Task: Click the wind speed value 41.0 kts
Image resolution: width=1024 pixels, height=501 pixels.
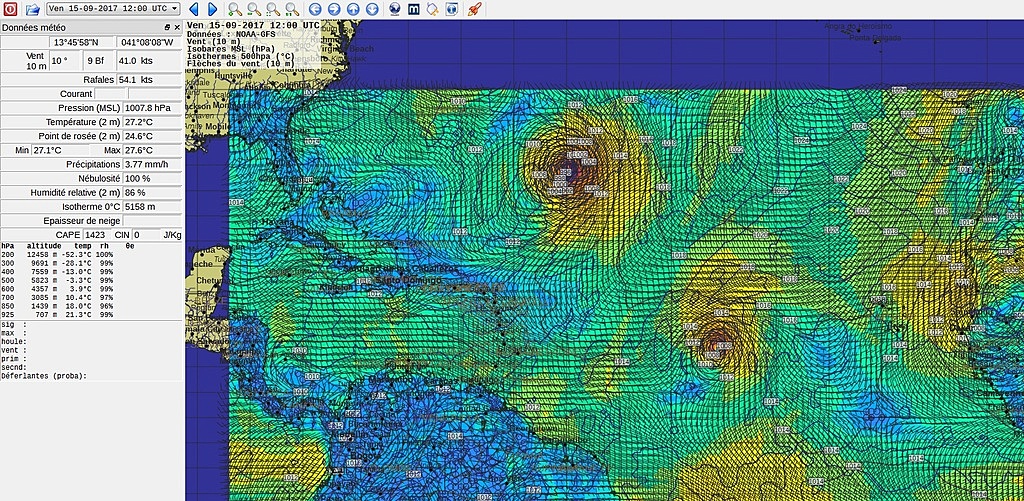Action: coord(149,61)
